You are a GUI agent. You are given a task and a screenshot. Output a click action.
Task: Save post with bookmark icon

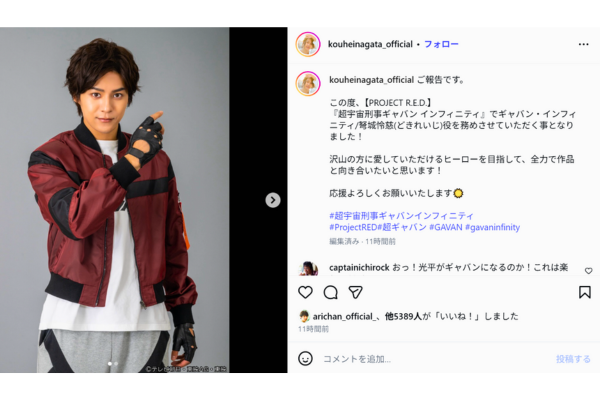[584, 292]
